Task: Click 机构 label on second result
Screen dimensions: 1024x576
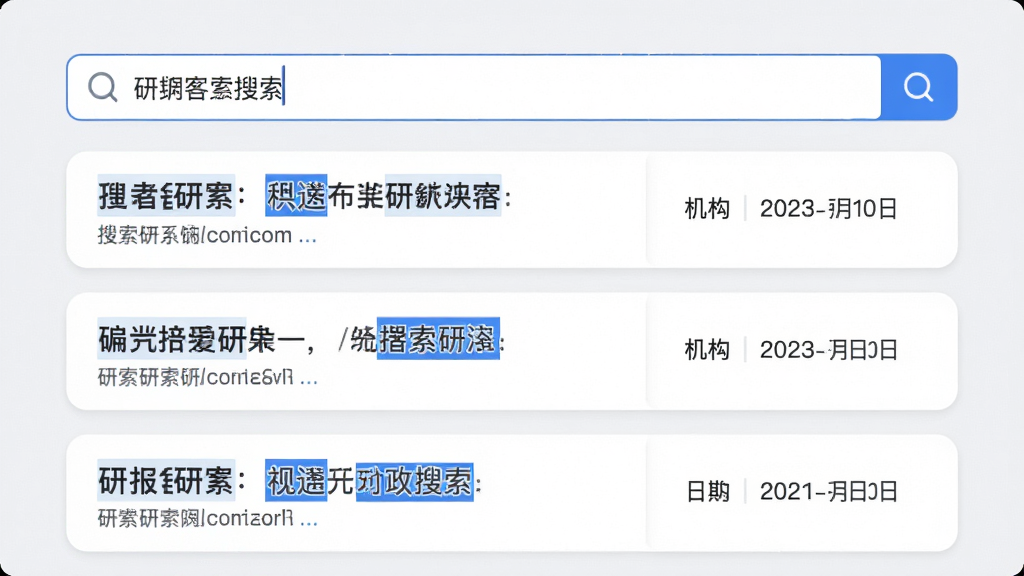Action: [x=707, y=350]
